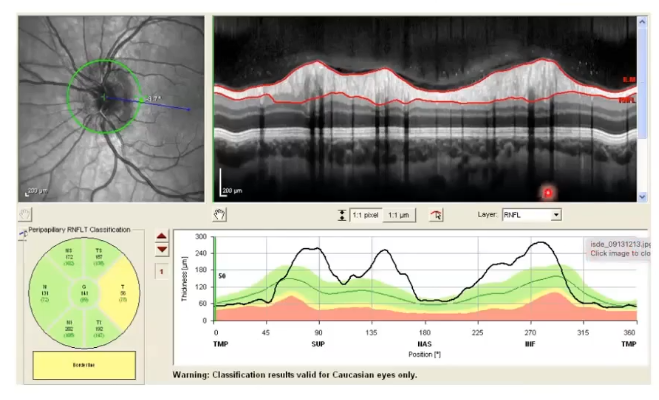Click the fundus image at the optic disc center
The height and width of the screenshot is (400, 659).
(103, 97)
